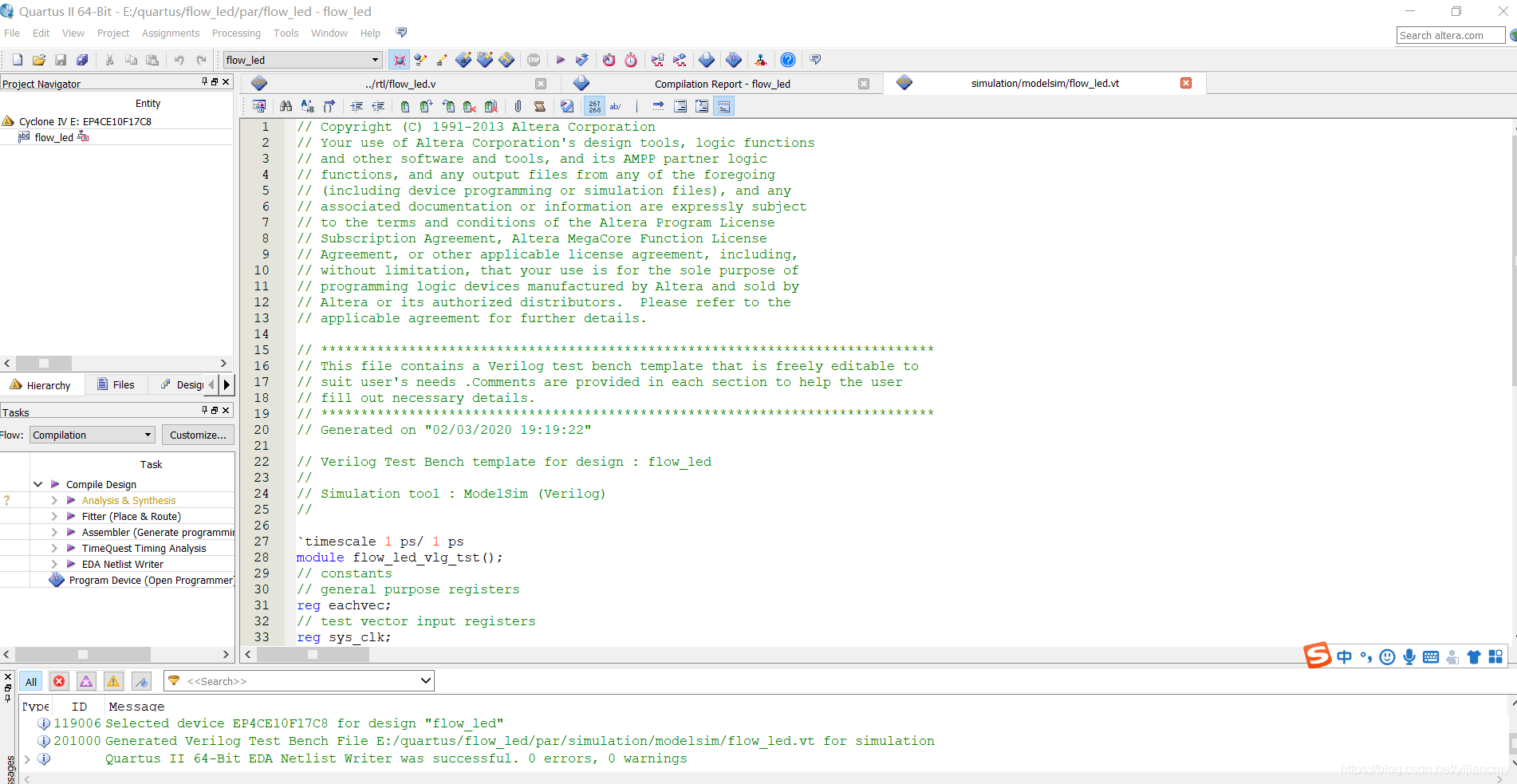Close the Compilation Report tab
Screen dimensions: 1517x784
(863, 84)
